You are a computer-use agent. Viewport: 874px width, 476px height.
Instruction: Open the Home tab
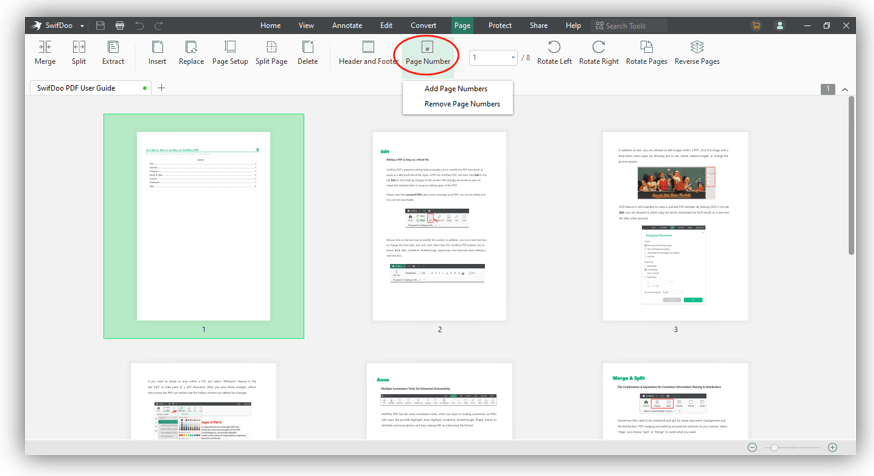coord(270,26)
